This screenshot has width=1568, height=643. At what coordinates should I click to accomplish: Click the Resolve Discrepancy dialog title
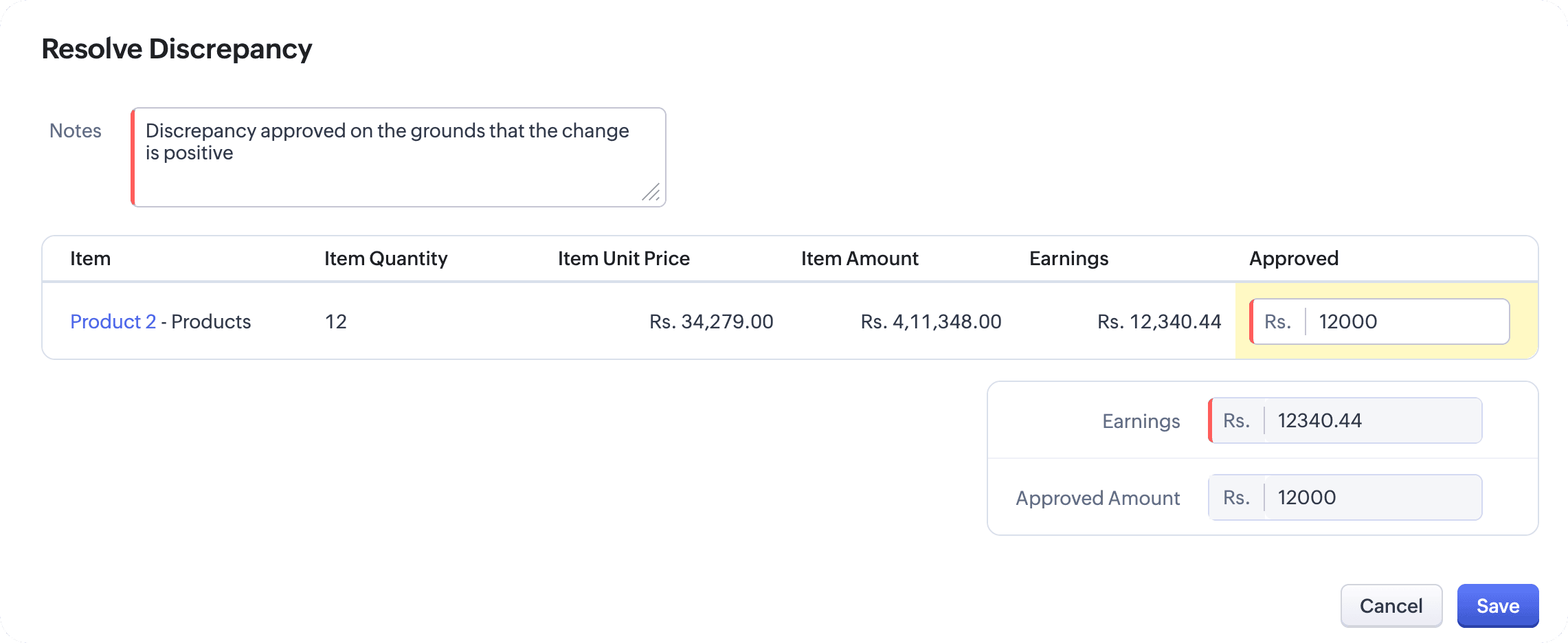tap(177, 49)
